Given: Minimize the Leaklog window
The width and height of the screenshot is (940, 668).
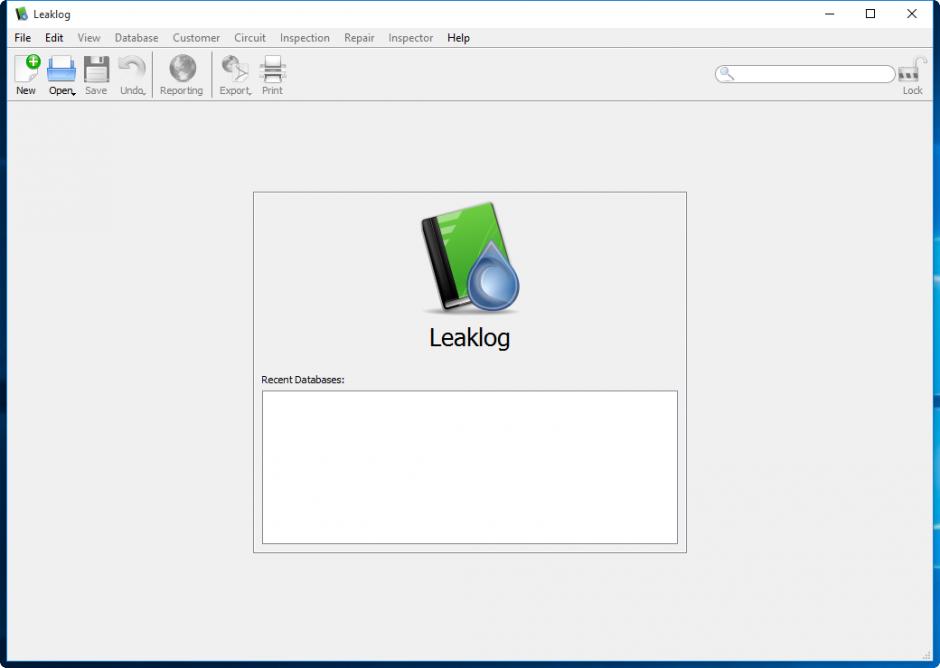Looking at the screenshot, I should 830,14.
